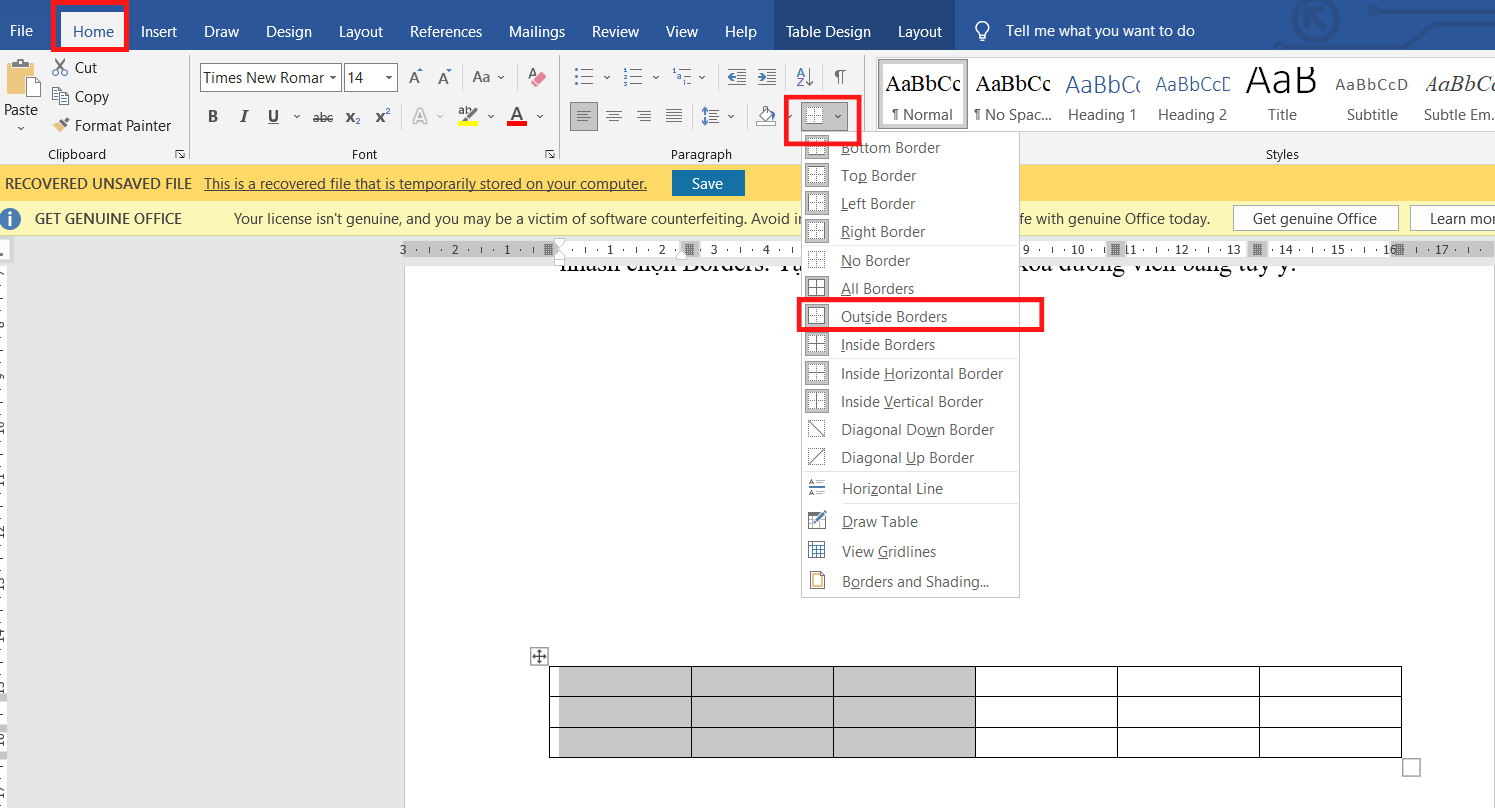Open recovered file storage link
This screenshot has height=808, width=1495.
(x=425, y=184)
